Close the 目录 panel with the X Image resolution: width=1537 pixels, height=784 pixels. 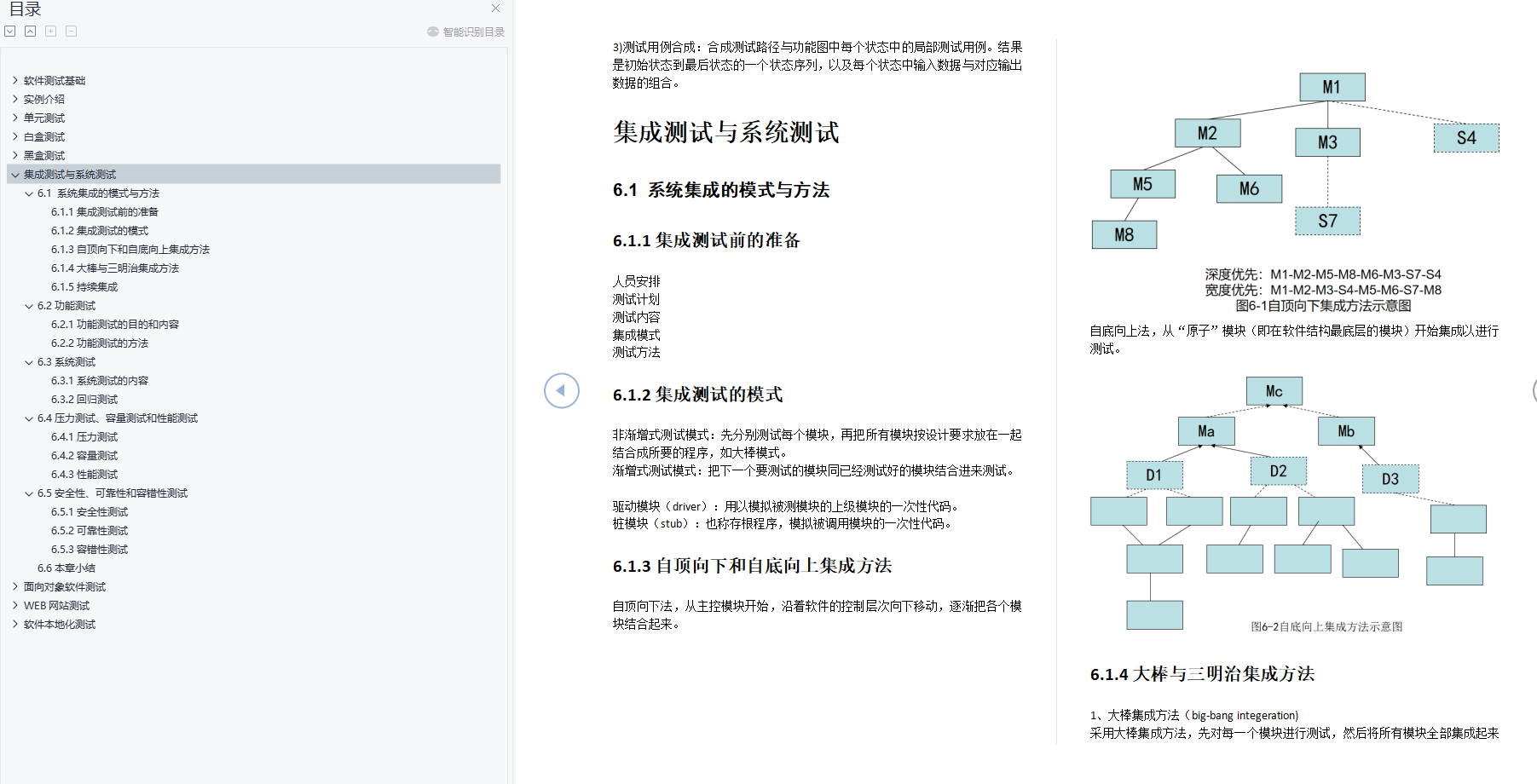[495, 9]
